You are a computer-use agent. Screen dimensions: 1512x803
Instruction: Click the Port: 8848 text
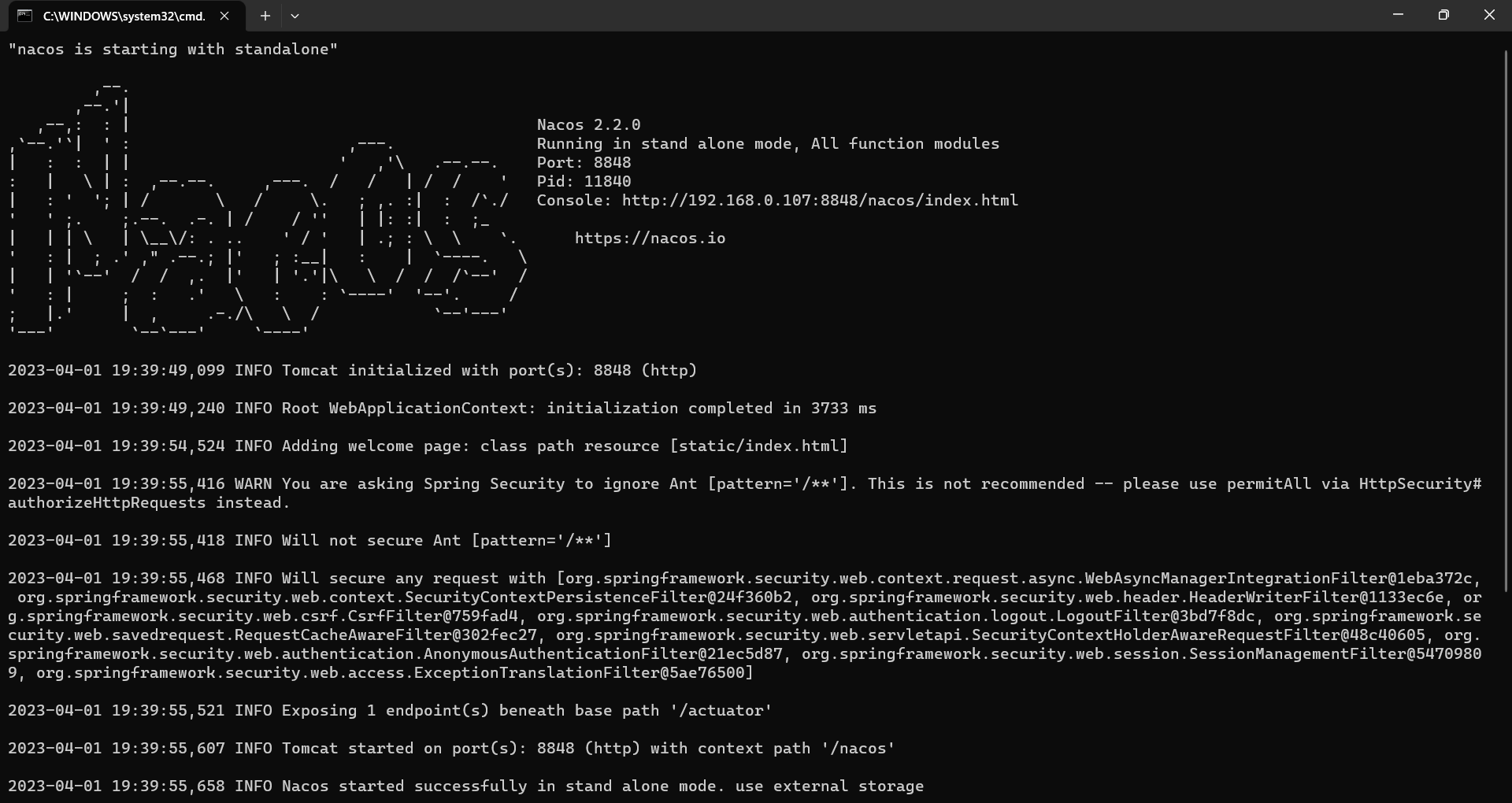point(583,162)
